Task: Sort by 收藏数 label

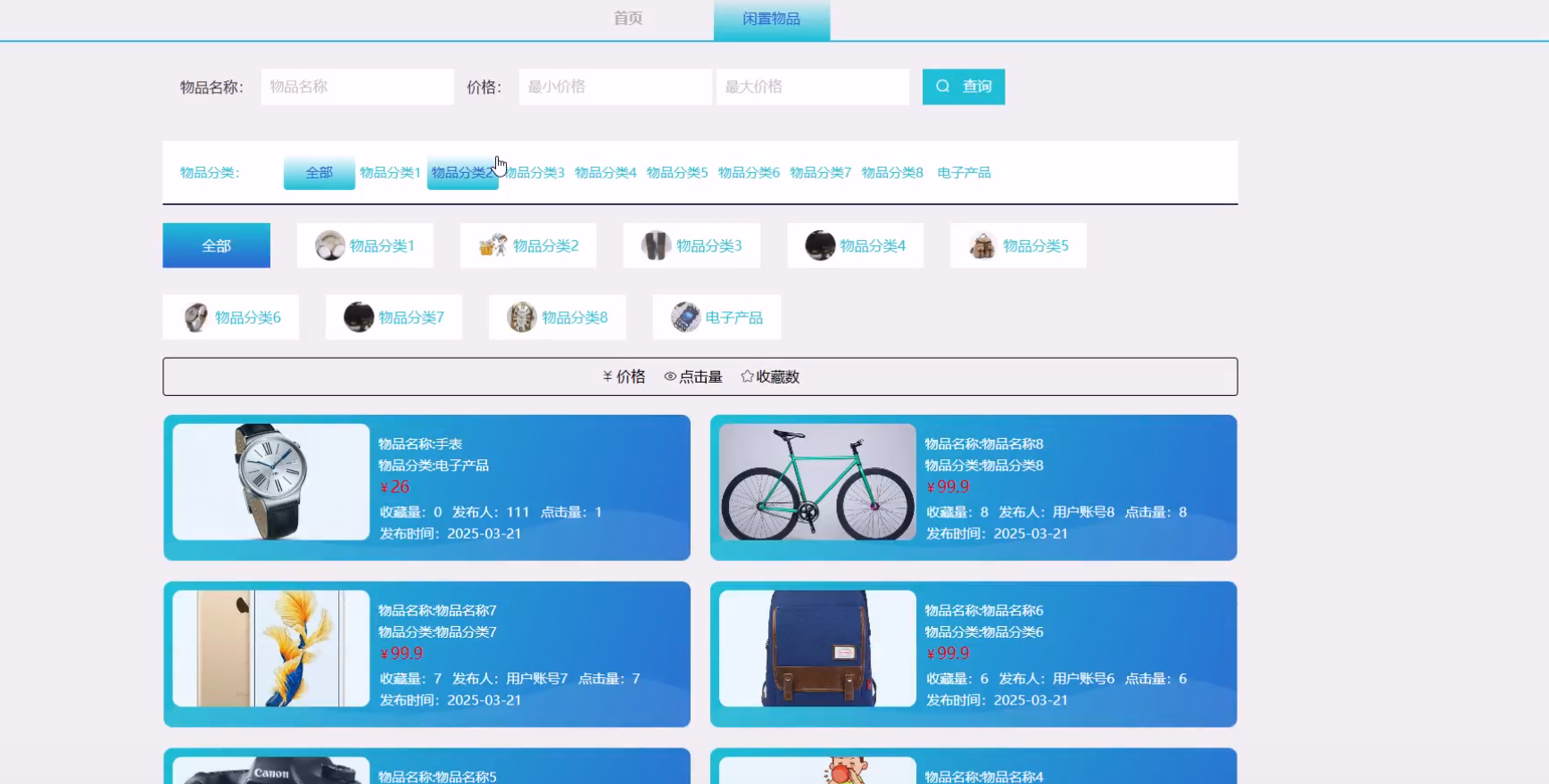Action: (x=778, y=377)
